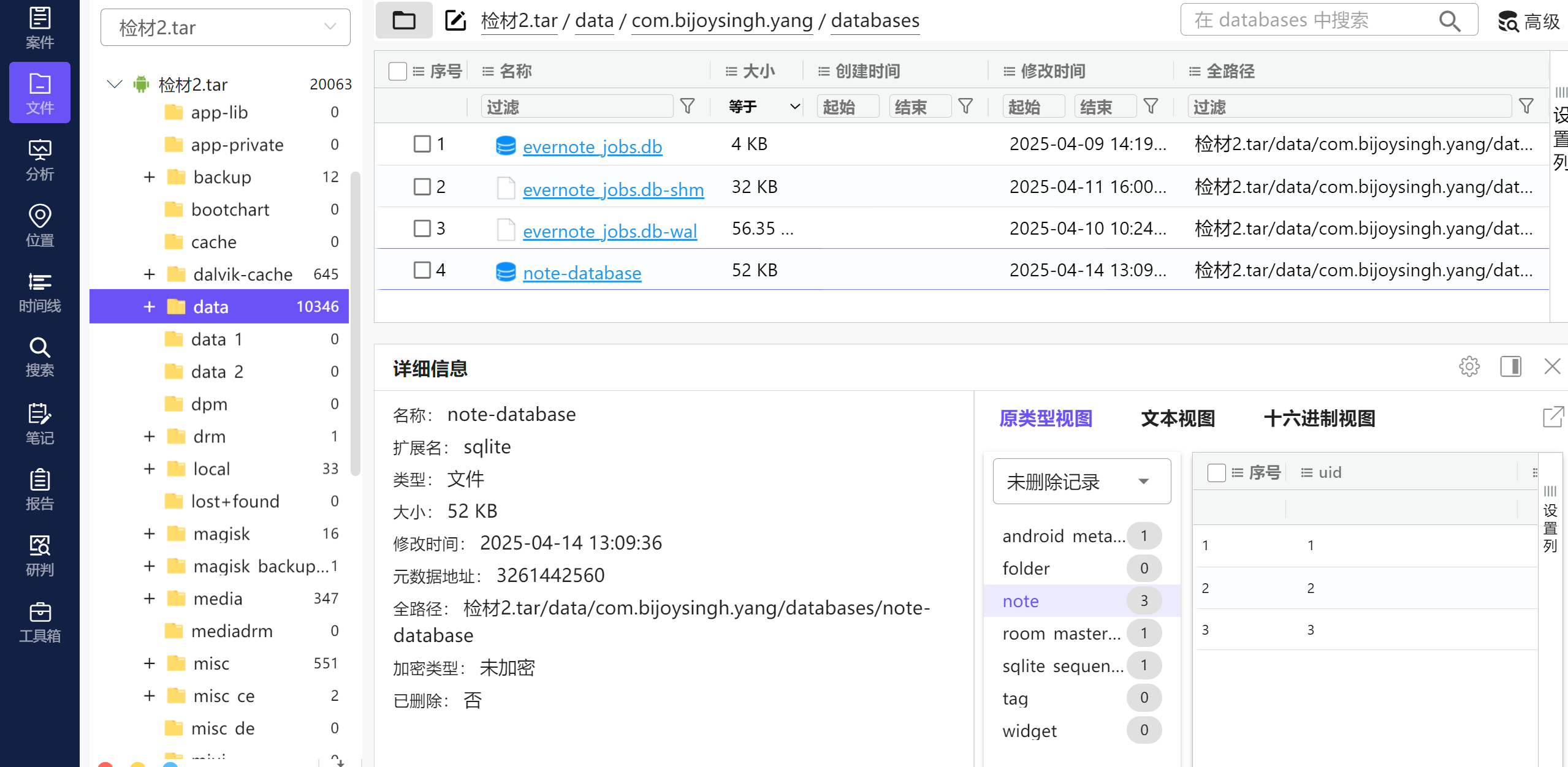This screenshot has height=767, width=1568.
Task: Open the 时间线 timeline sidebar icon
Action: pos(40,292)
